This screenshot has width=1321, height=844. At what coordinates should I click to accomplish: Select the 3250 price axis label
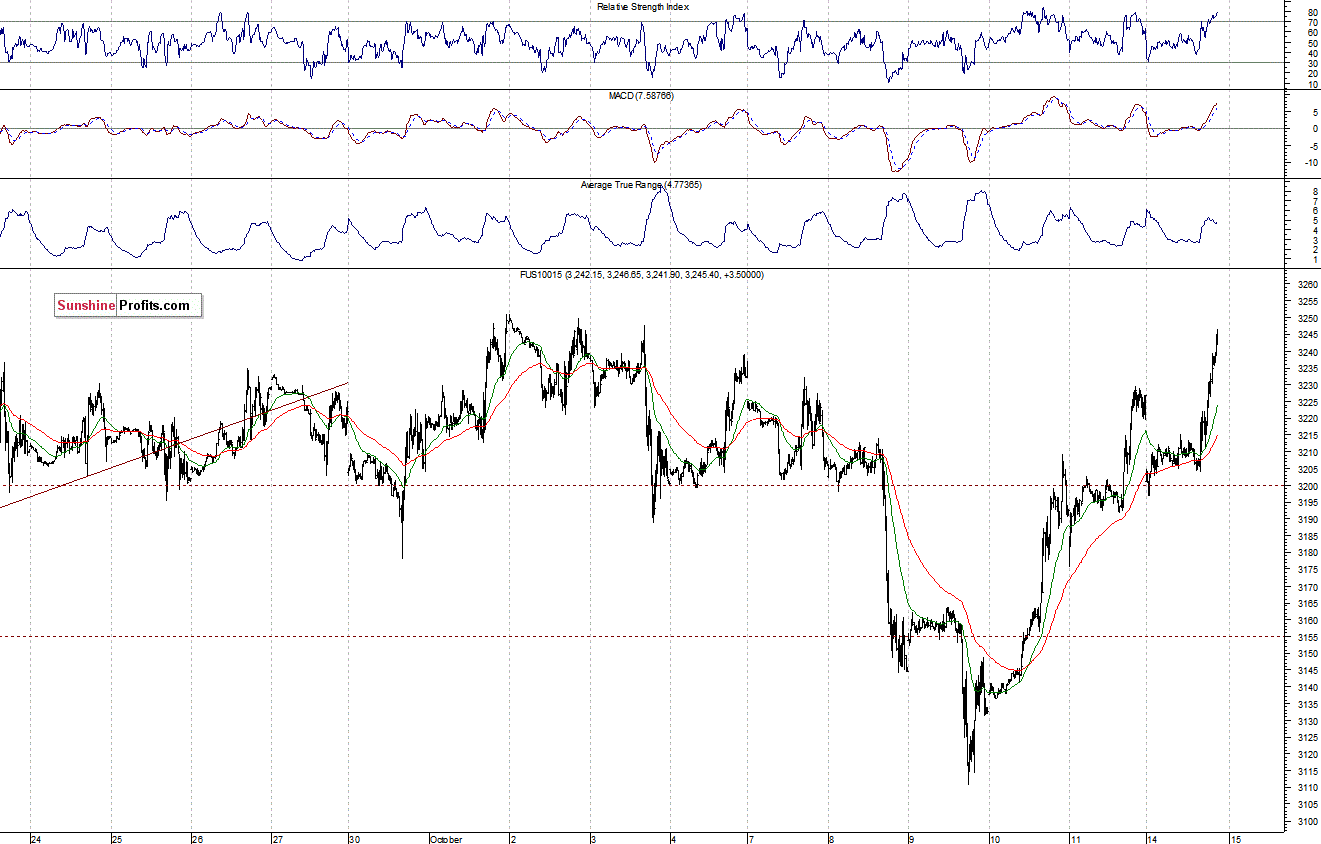point(1307,319)
